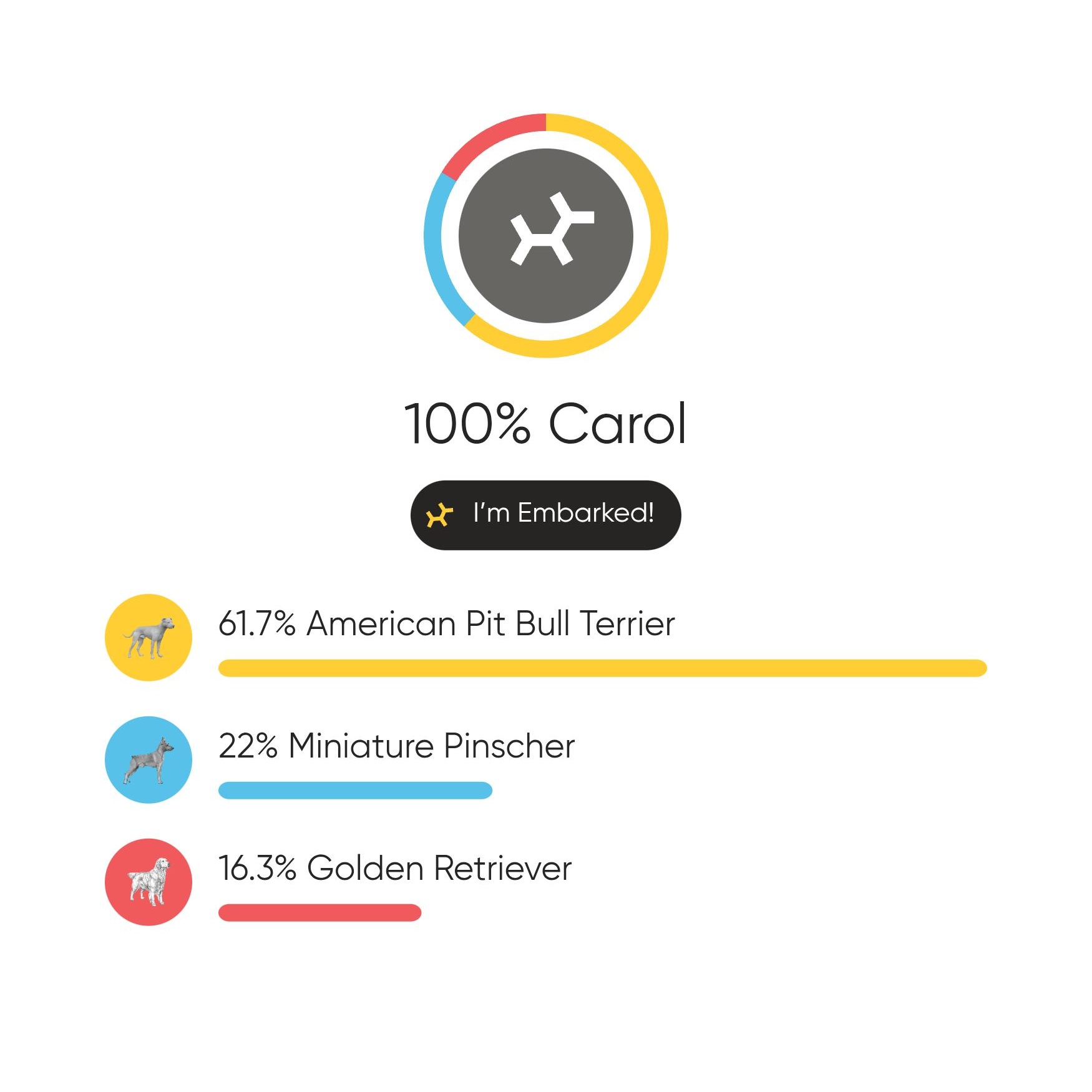Image resolution: width=1092 pixels, height=1092 pixels.
Task: Click the 16.3% percentage value
Action: coord(256,868)
